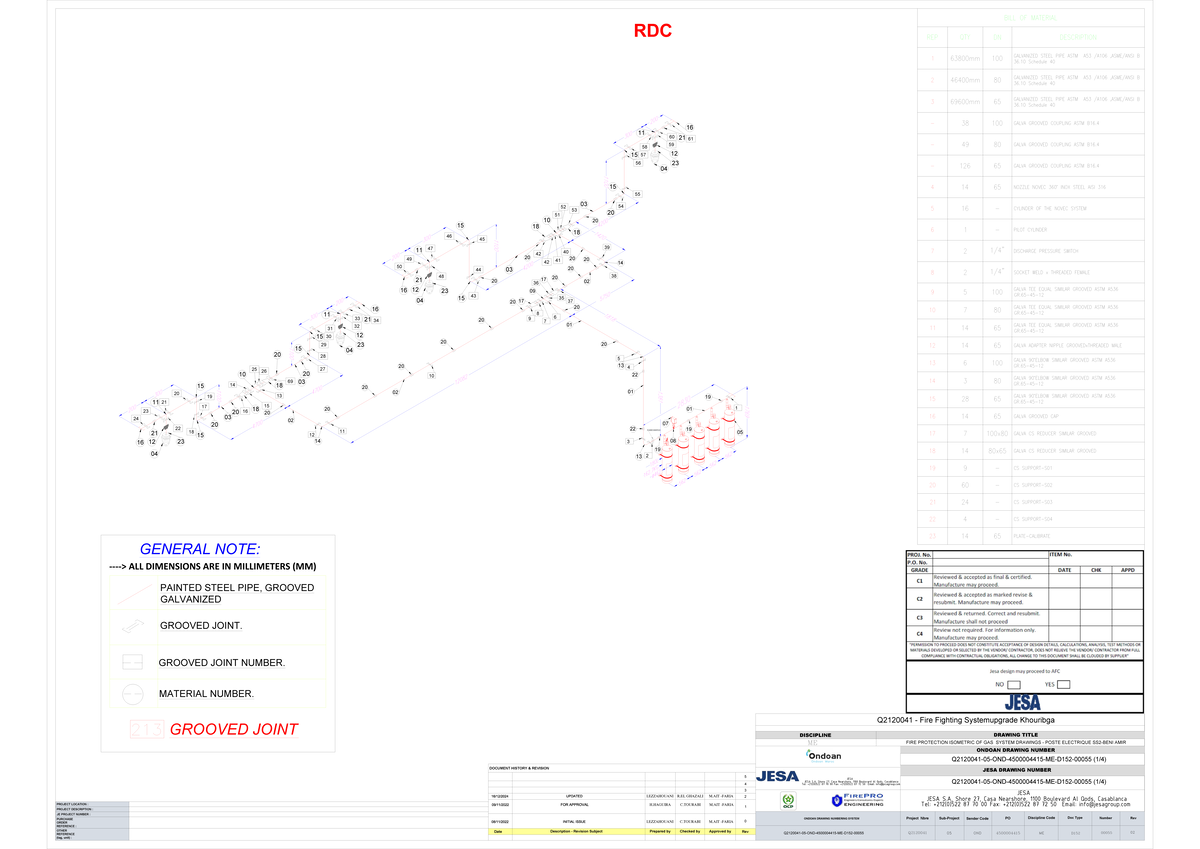Image resolution: width=1200 pixels, height=849 pixels.
Task: Click the drawing number under JESA DRAWING NUMBER
Action: pos(1029,781)
